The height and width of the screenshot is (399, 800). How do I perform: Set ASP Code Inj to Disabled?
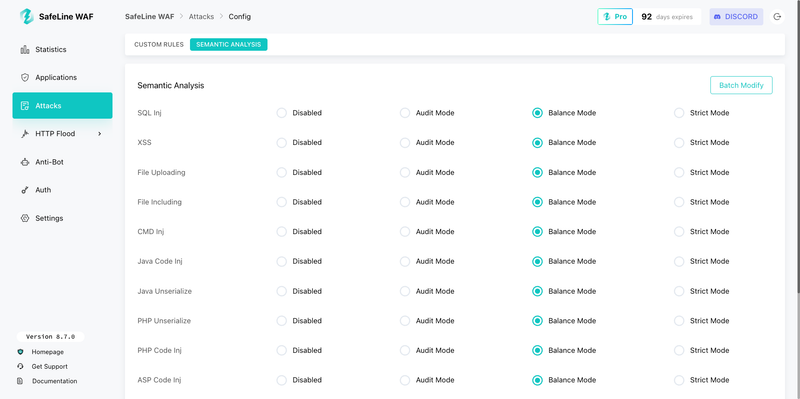pyautogui.click(x=282, y=380)
